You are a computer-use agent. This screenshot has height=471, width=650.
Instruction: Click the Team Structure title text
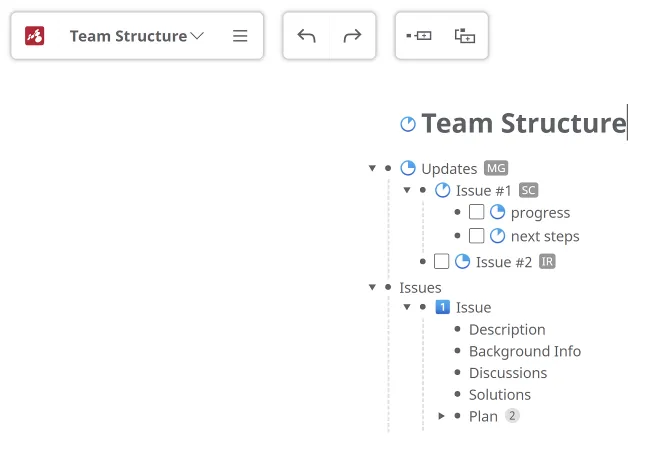pyautogui.click(x=523, y=123)
